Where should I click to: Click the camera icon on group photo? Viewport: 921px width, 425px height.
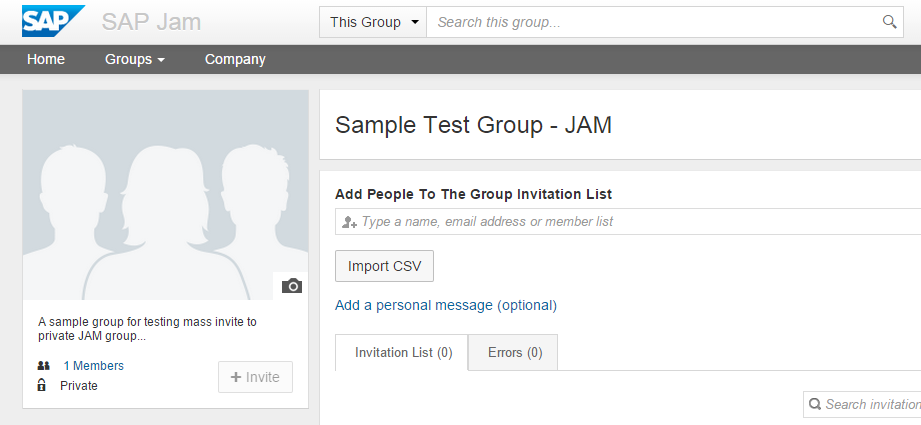(x=291, y=286)
